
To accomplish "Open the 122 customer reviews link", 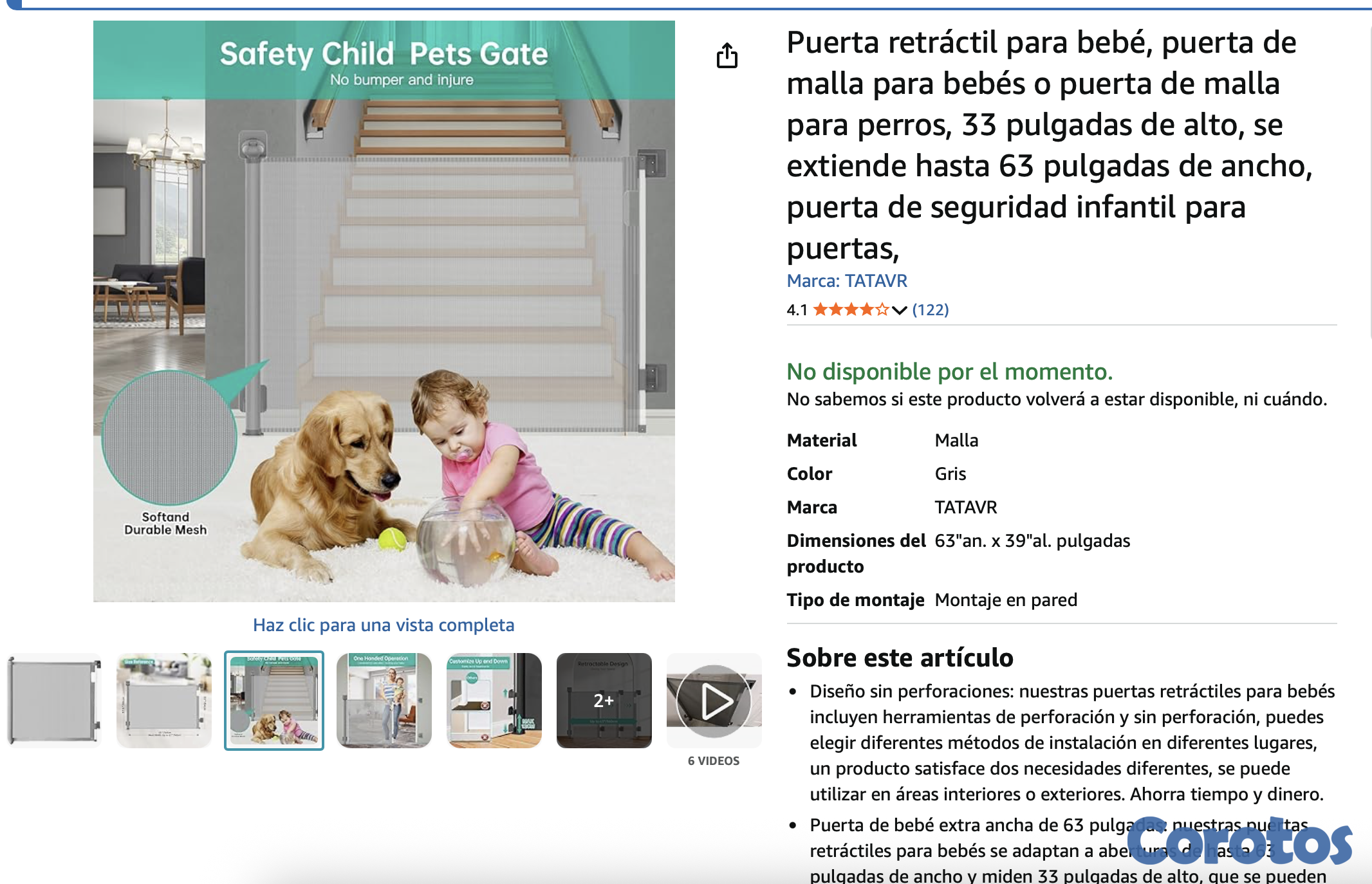I will [x=931, y=310].
